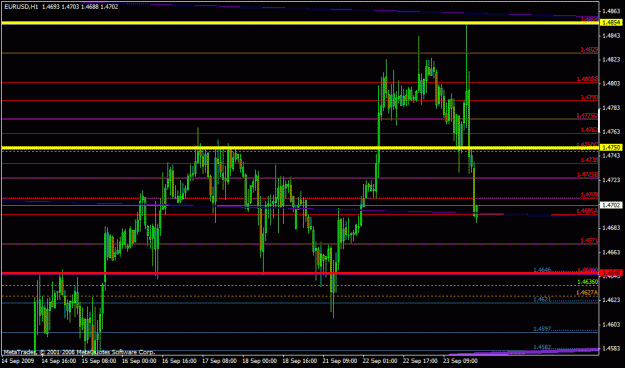Click the blue 1.4582 level label
Viewport: 625px width, 368px height.
pos(542,347)
